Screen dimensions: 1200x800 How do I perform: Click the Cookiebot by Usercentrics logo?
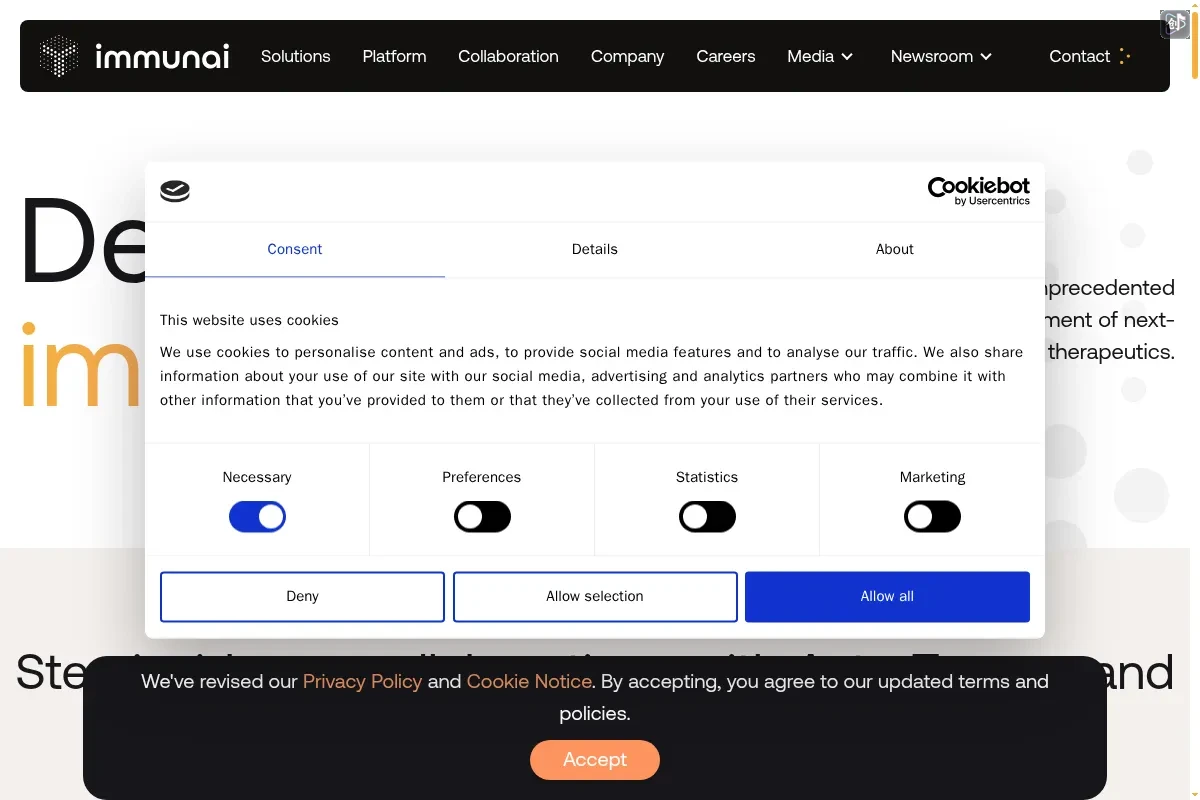point(978,190)
